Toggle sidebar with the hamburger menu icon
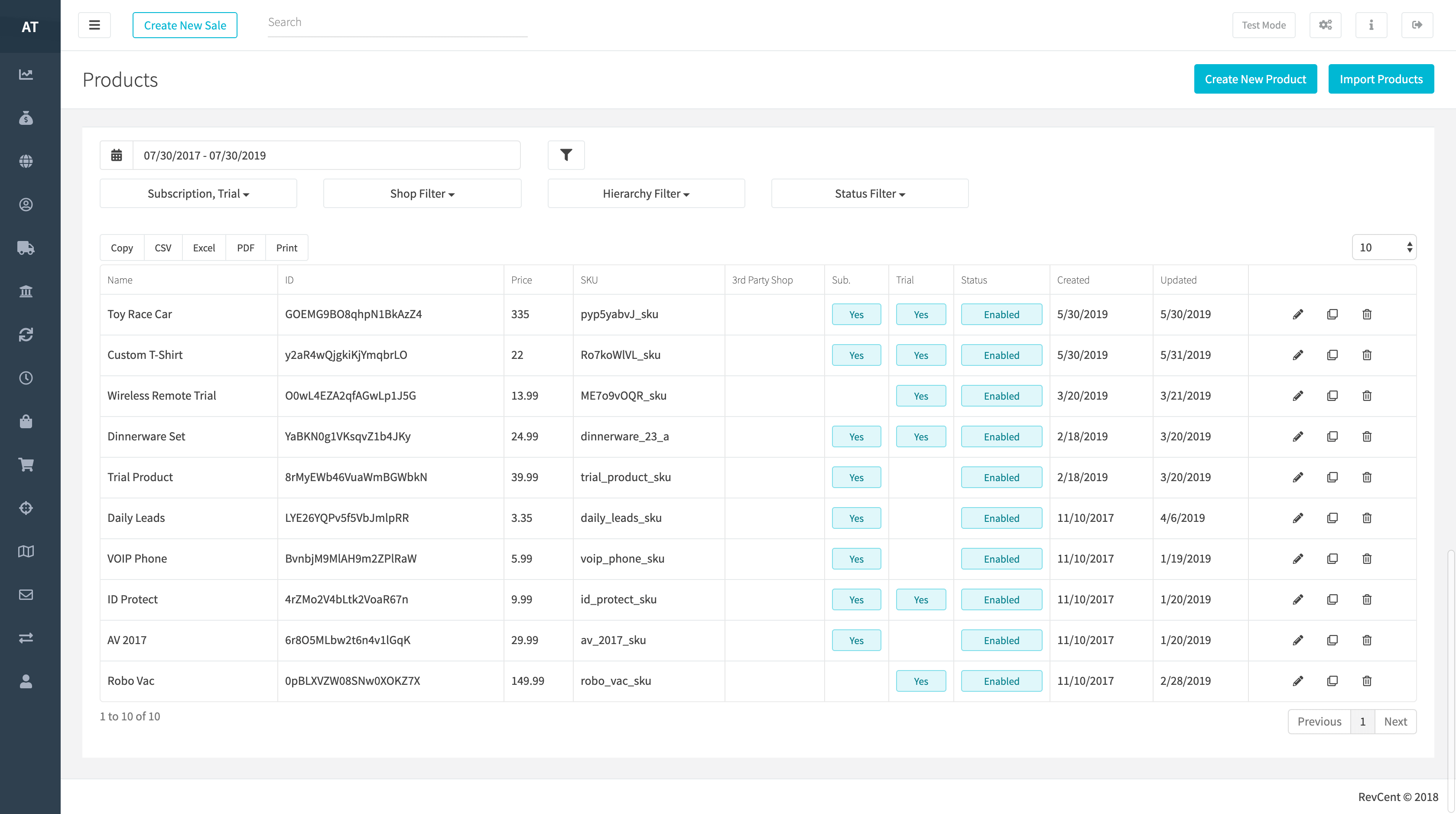This screenshot has width=1456, height=814. [94, 25]
